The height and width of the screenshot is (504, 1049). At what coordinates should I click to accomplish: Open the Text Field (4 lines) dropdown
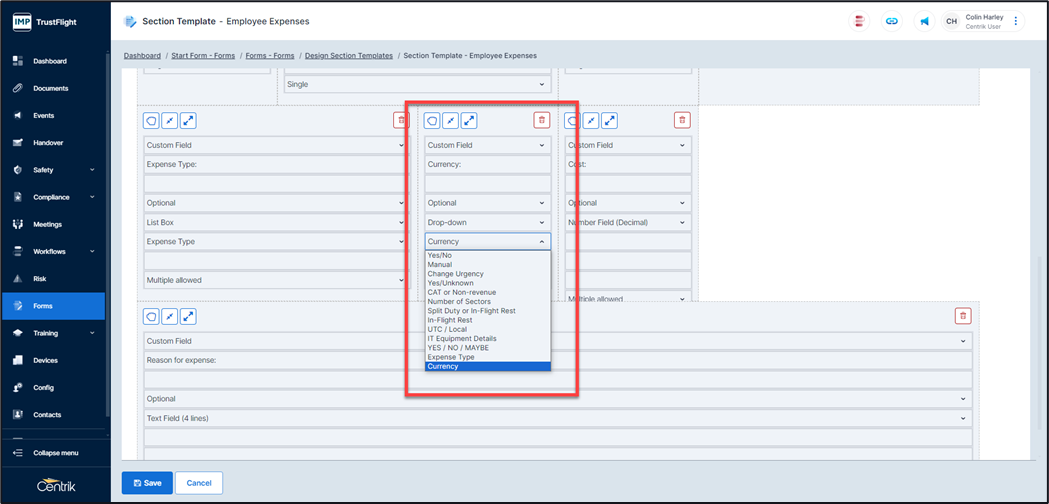click(558, 418)
